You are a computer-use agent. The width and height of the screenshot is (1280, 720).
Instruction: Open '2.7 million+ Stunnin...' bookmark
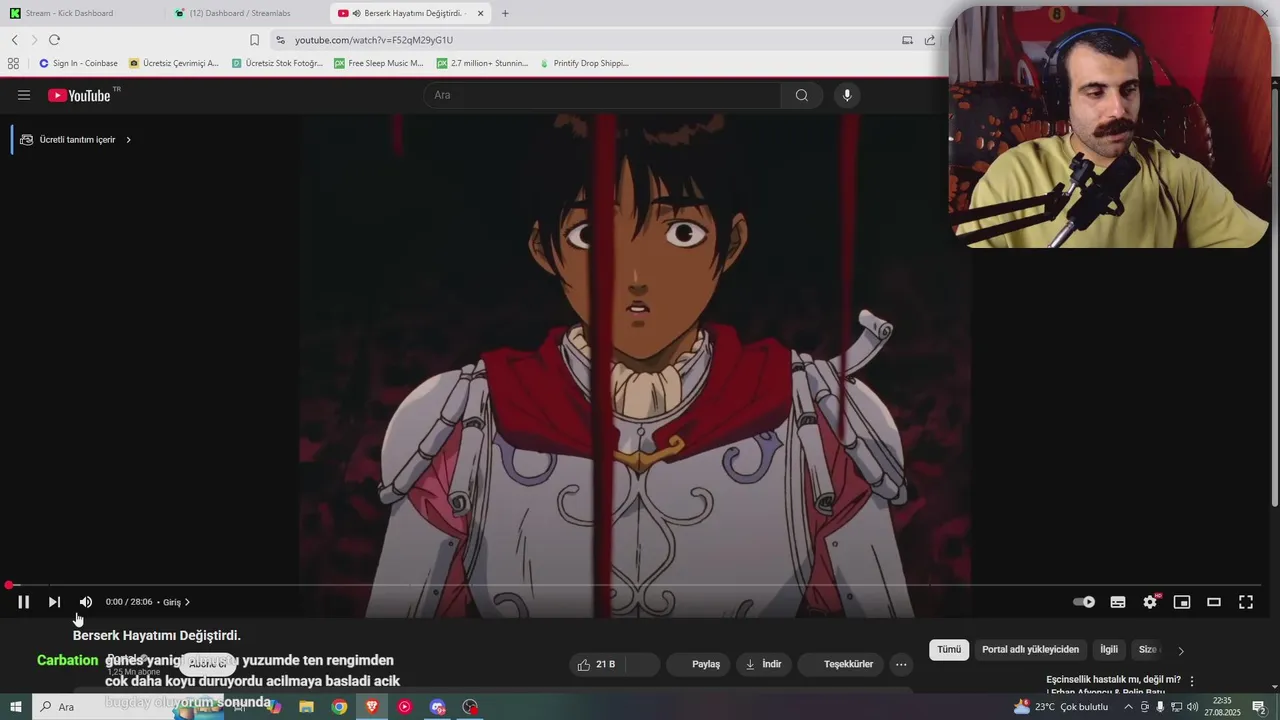point(482,63)
